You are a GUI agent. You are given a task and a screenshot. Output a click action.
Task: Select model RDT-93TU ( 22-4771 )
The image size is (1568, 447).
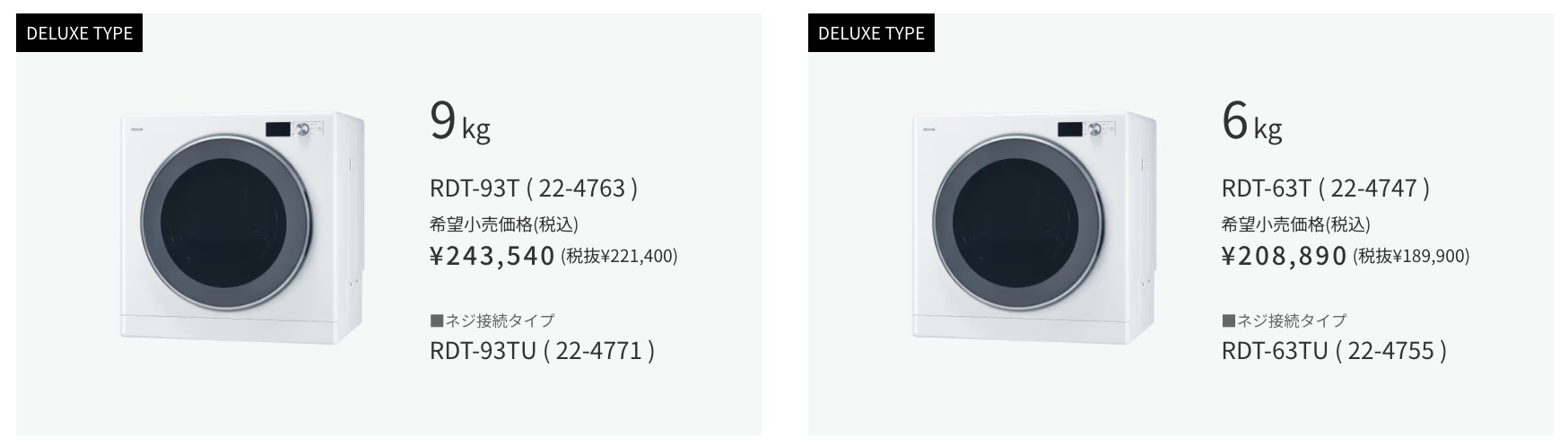pyautogui.click(x=543, y=350)
